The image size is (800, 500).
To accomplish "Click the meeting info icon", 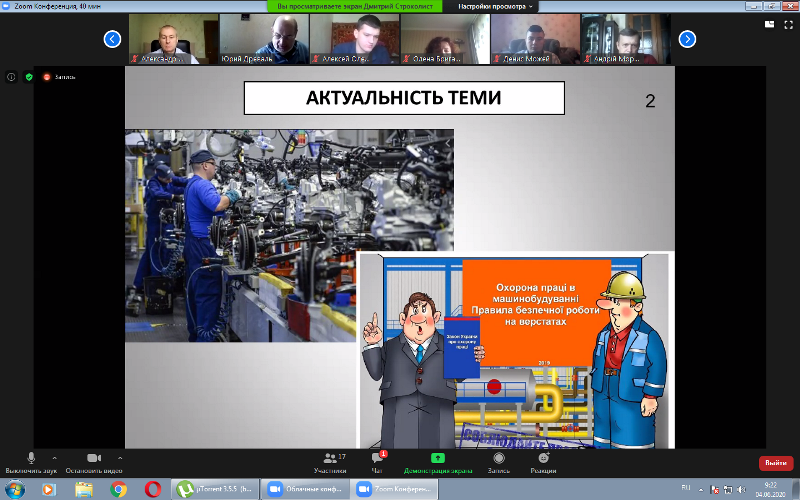I will 11,76.
